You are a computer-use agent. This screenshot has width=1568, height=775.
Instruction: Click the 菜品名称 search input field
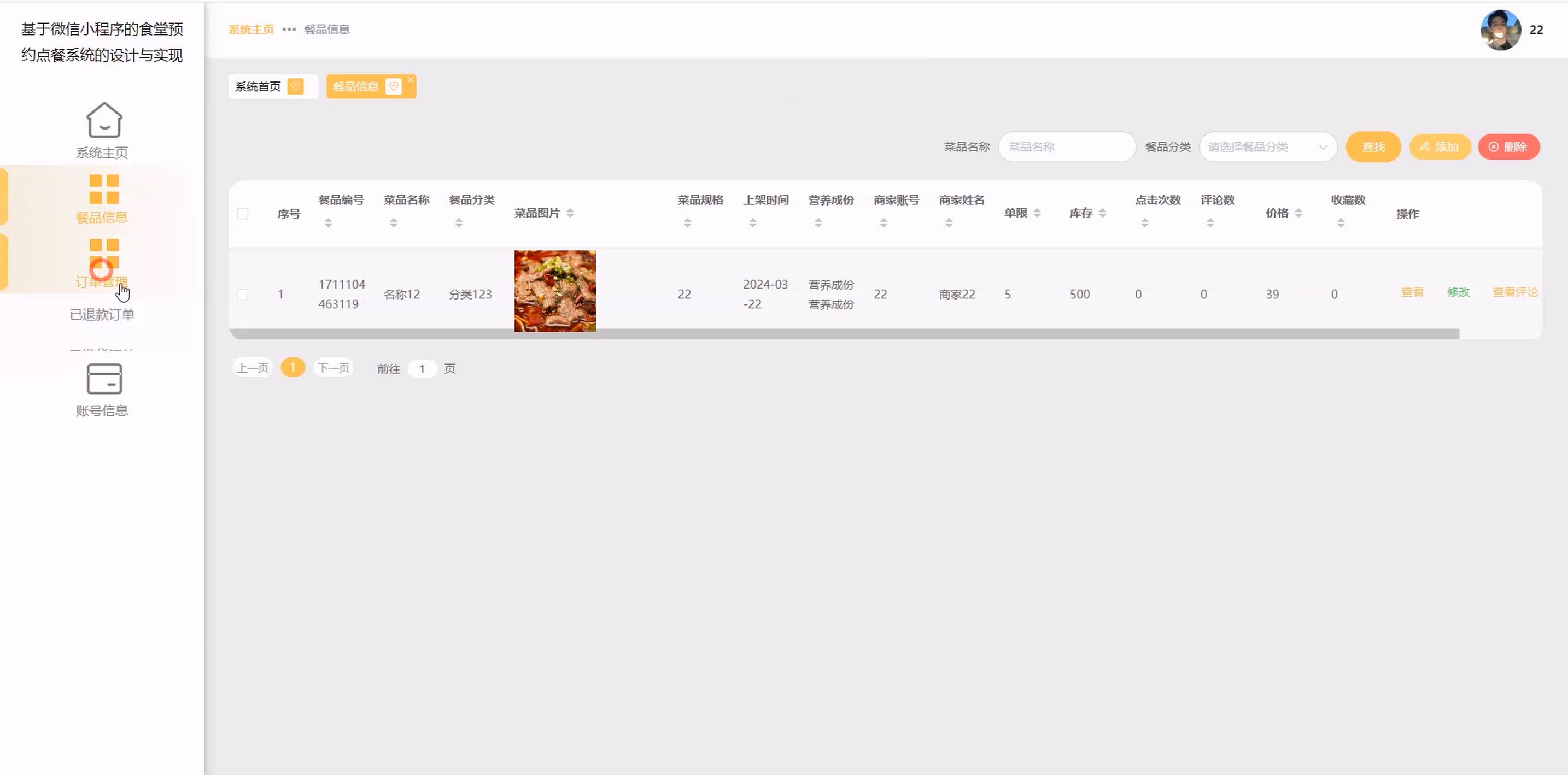pyautogui.click(x=1067, y=147)
